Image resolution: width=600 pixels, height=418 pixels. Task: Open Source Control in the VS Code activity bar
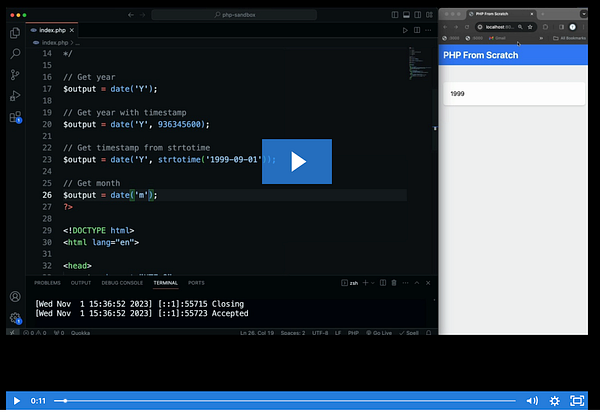[15, 75]
